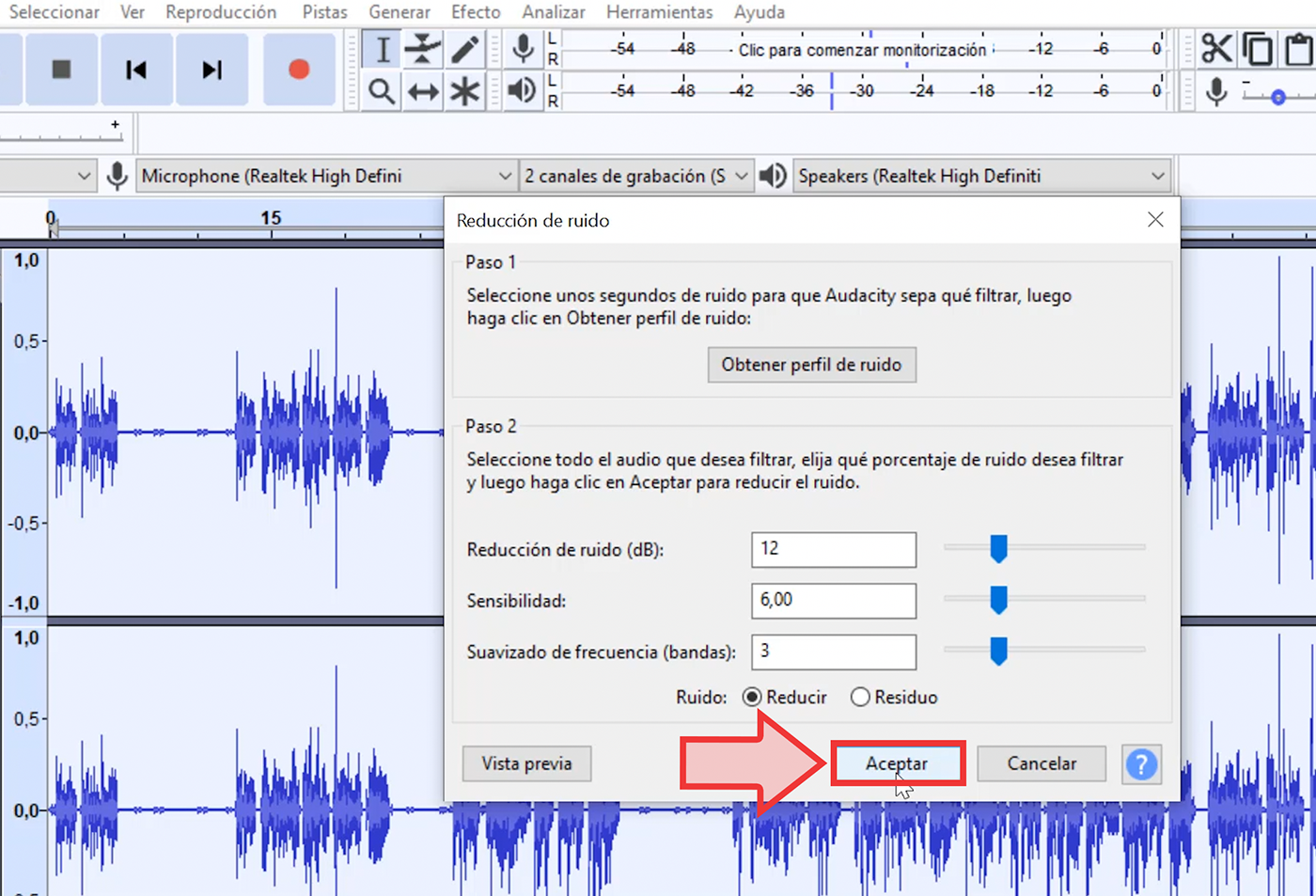Click the Paste clipboard icon

click(1299, 49)
